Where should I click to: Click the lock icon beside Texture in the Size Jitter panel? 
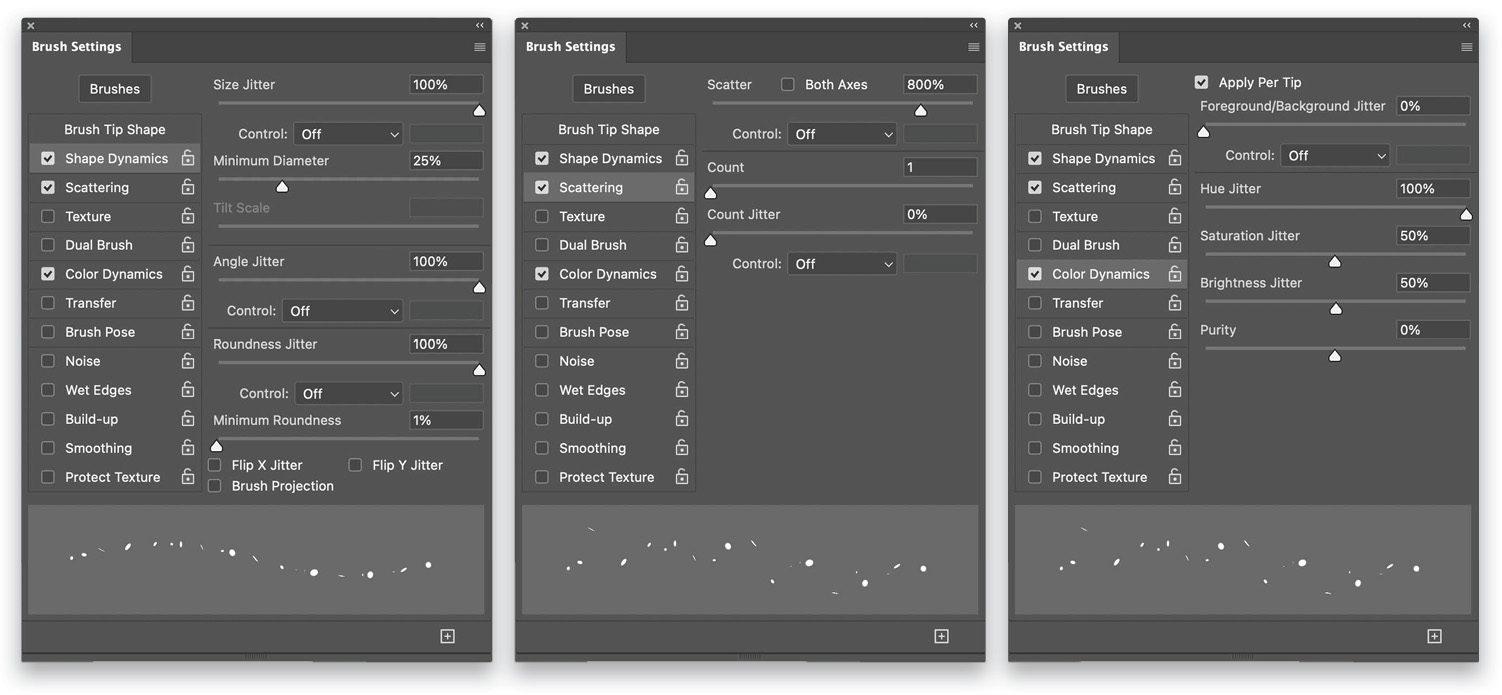pos(188,216)
